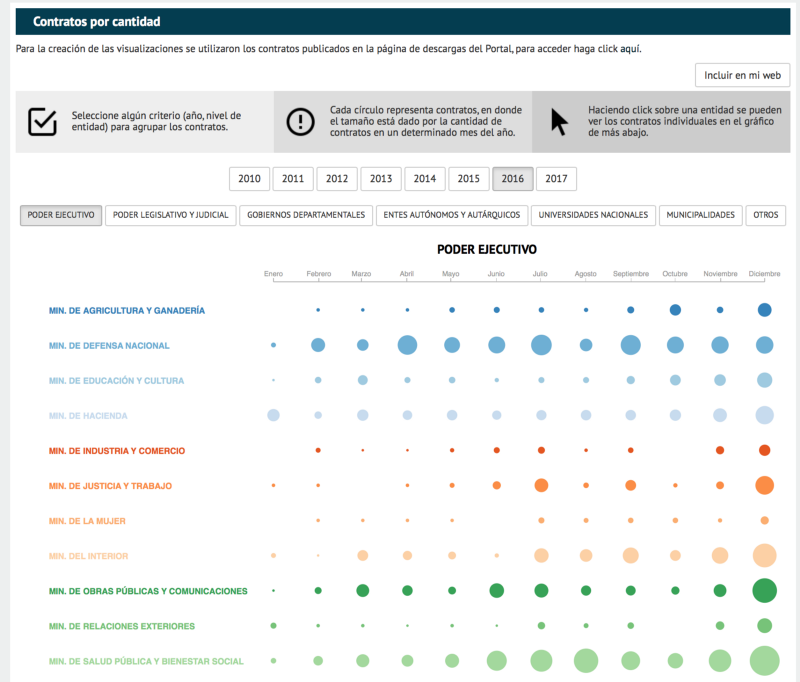Open the Poder Ejecutivo tab

tap(61, 215)
